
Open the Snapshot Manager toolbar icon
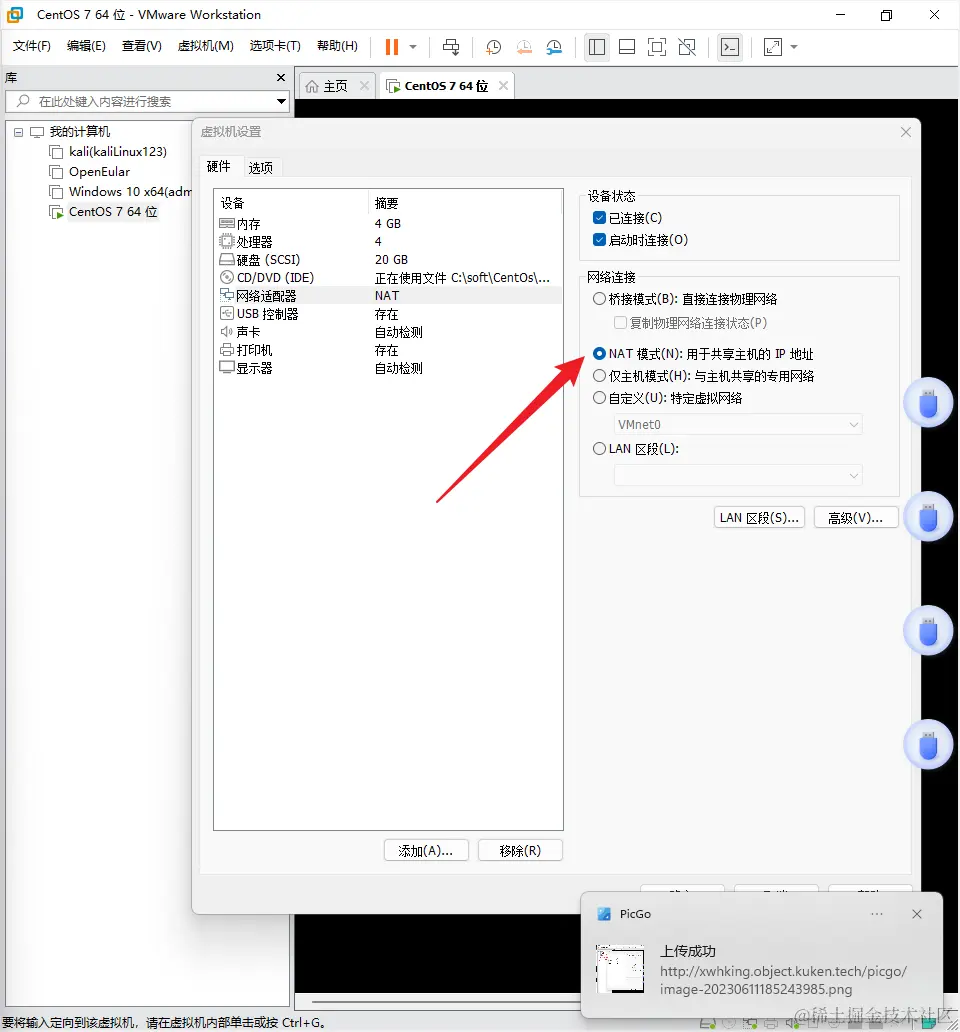coord(554,47)
